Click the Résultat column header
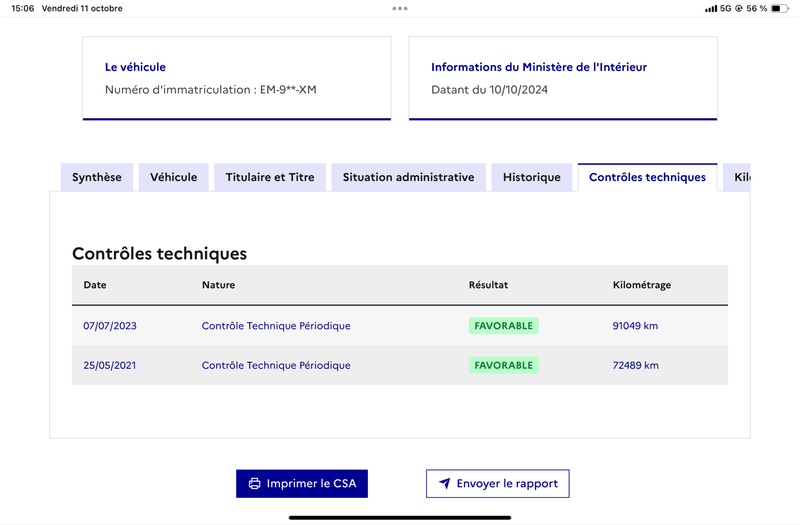 tap(488, 285)
